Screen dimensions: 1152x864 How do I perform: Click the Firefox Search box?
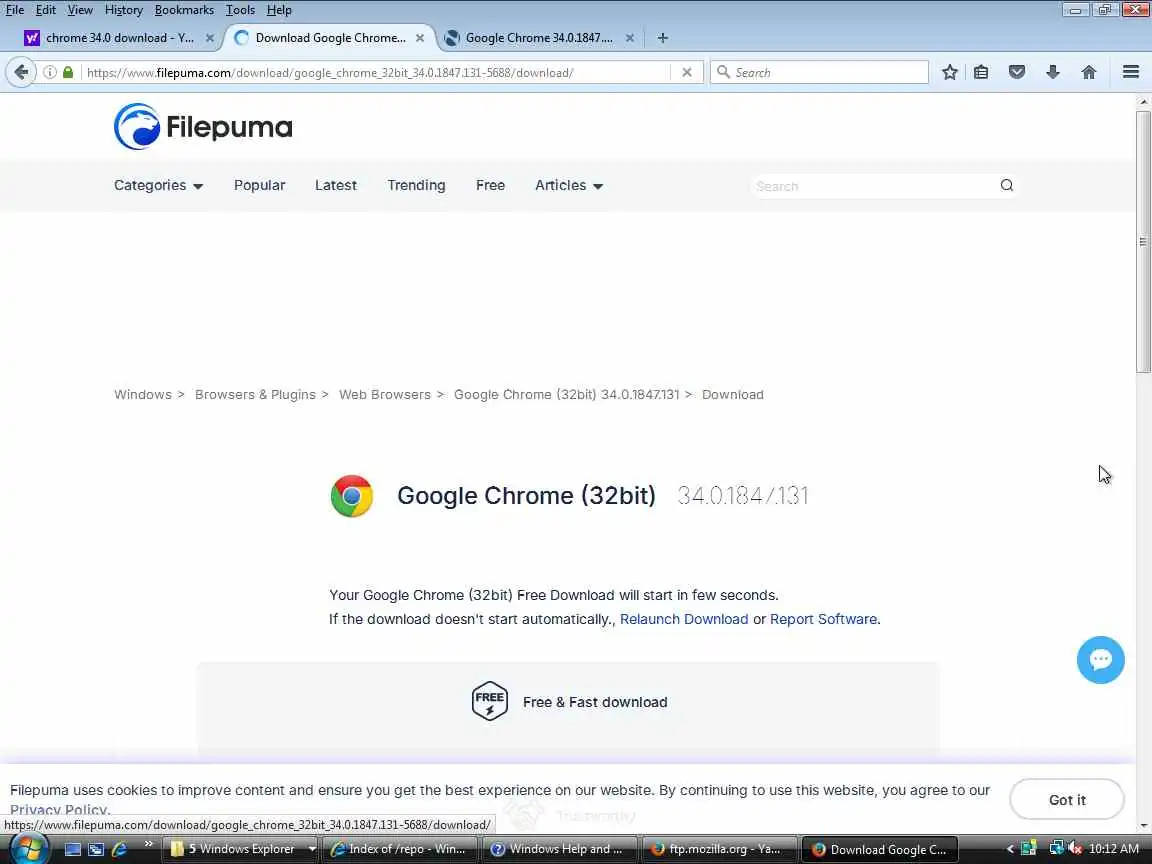[819, 72]
